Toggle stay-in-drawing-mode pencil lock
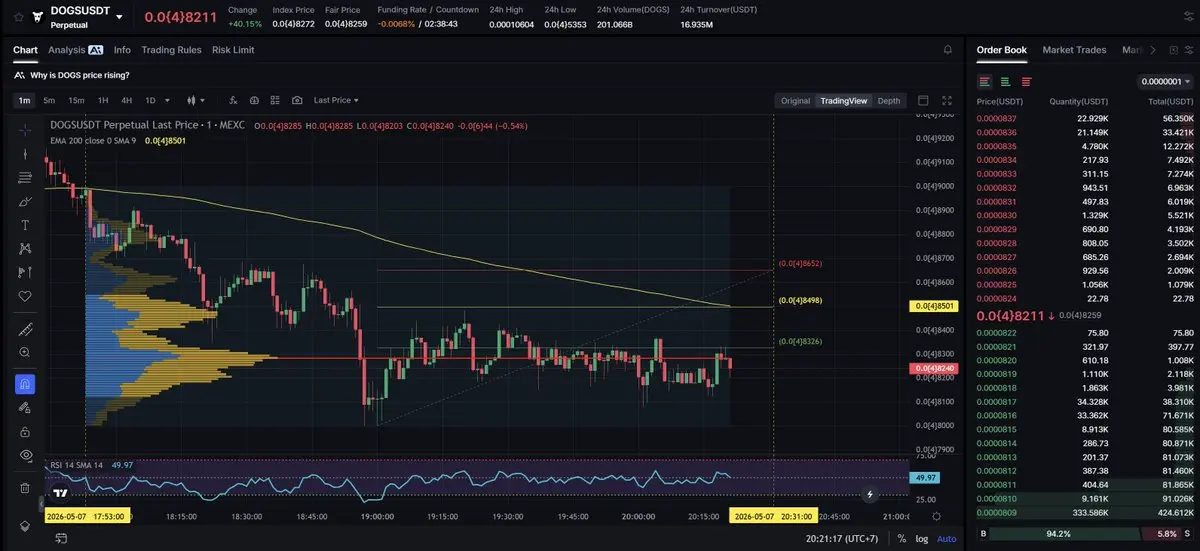This screenshot has height=551, width=1200. click(x=25, y=408)
